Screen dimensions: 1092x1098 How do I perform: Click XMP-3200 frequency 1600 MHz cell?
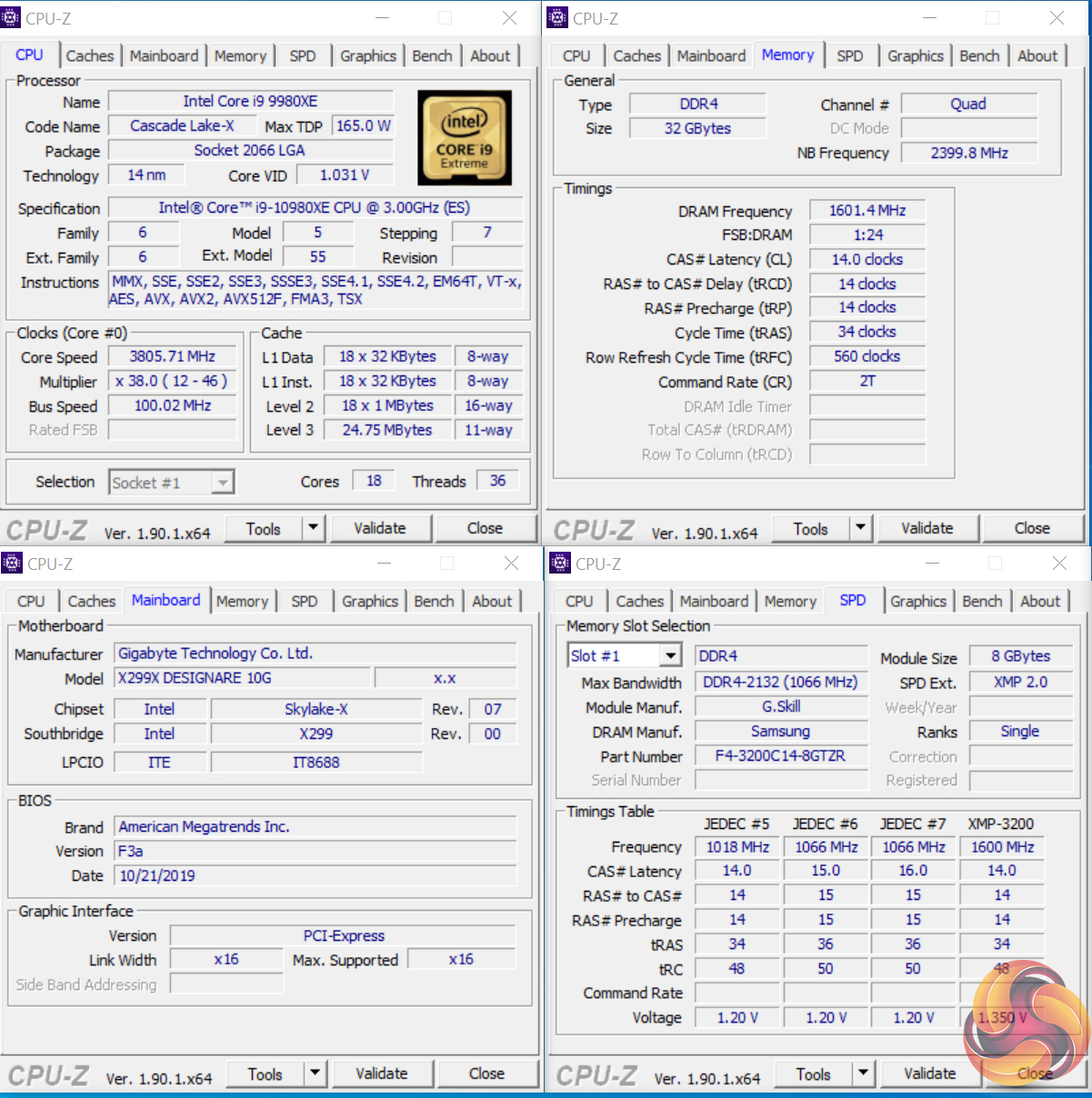(1002, 847)
